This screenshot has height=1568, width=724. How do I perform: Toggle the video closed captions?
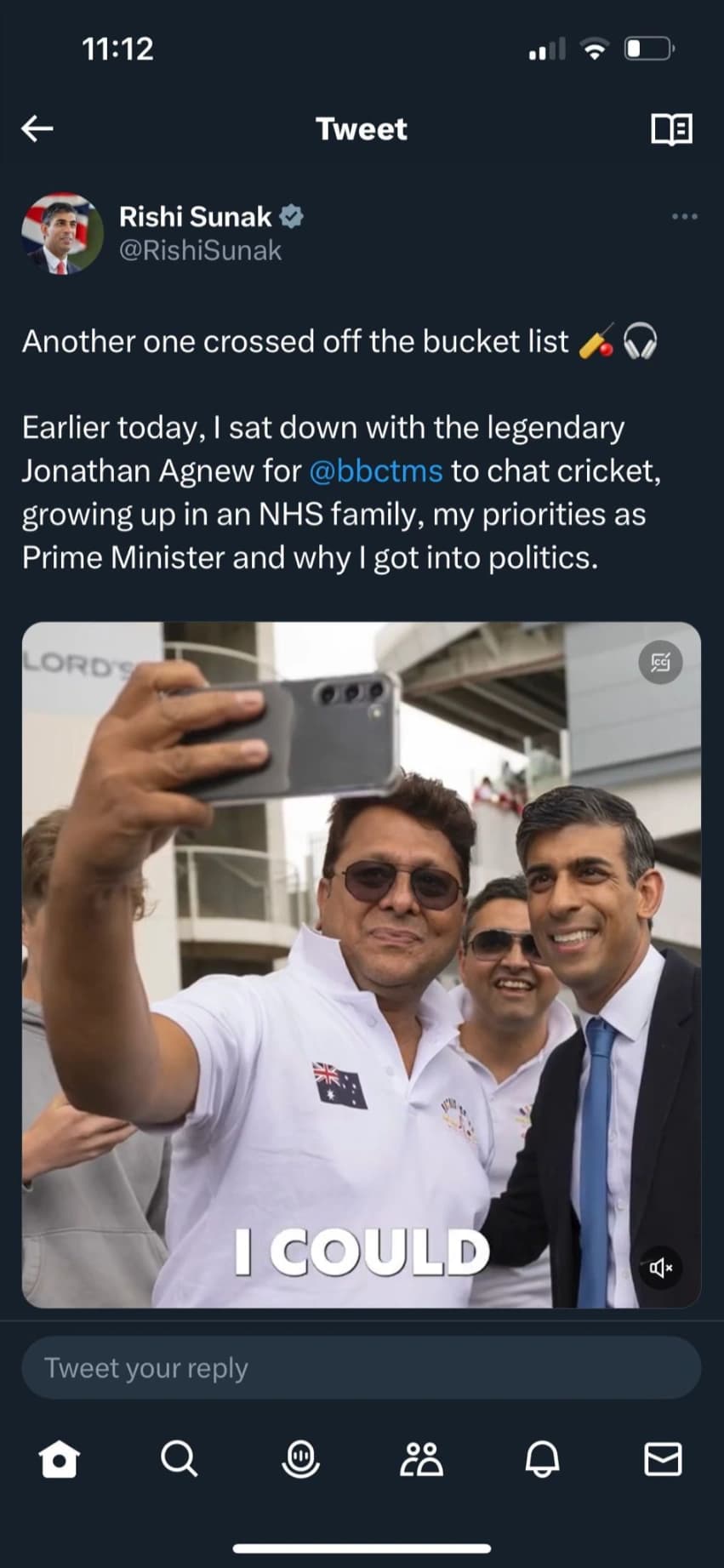(x=660, y=662)
